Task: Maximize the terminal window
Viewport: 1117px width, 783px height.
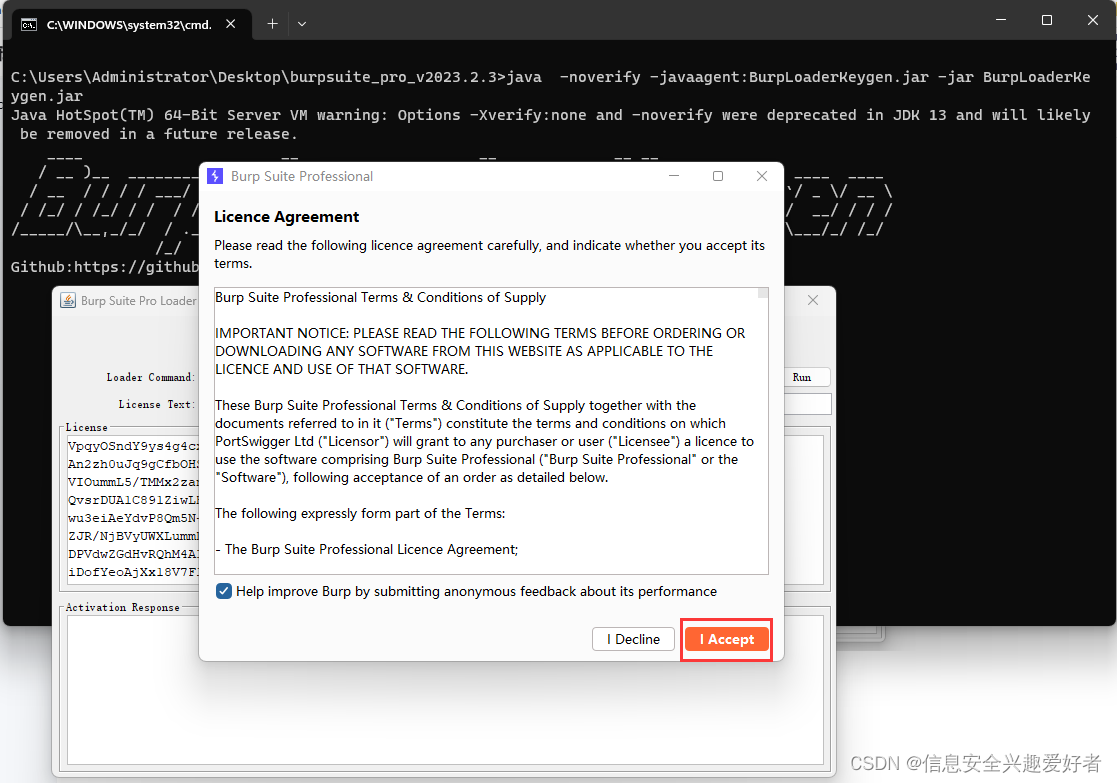Action: [1046, 20]
